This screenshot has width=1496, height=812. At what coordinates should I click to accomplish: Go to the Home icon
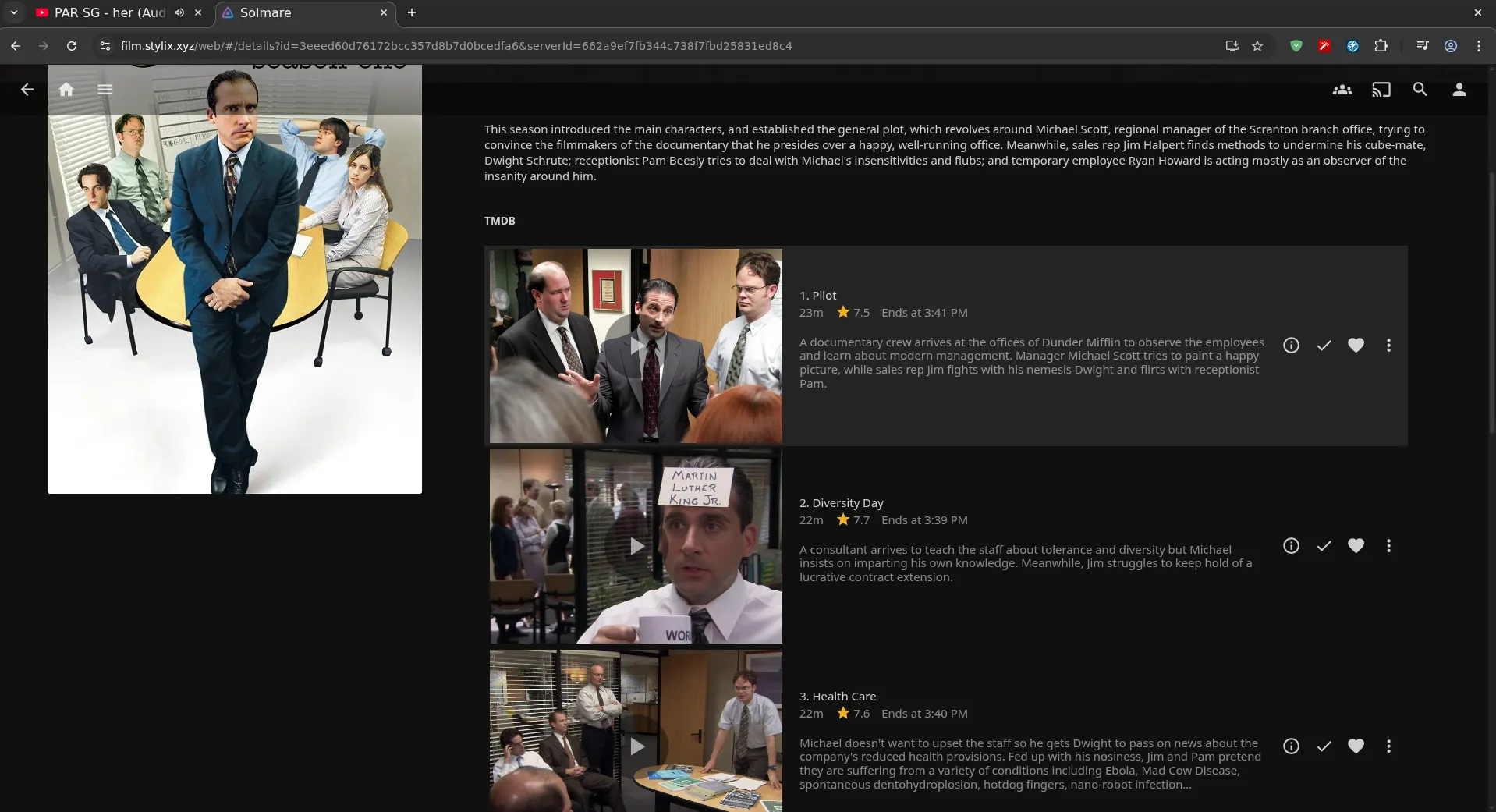pyautogui.click(x=66, y=90)
